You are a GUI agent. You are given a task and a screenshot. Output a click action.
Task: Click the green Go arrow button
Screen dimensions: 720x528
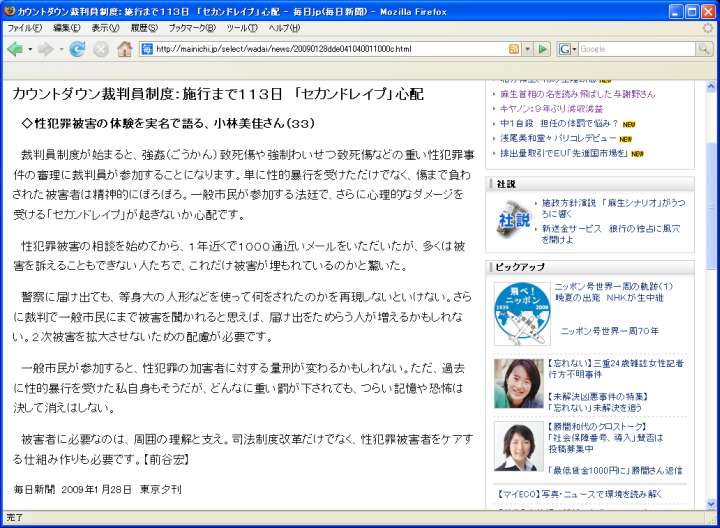(x=543, y=49)
